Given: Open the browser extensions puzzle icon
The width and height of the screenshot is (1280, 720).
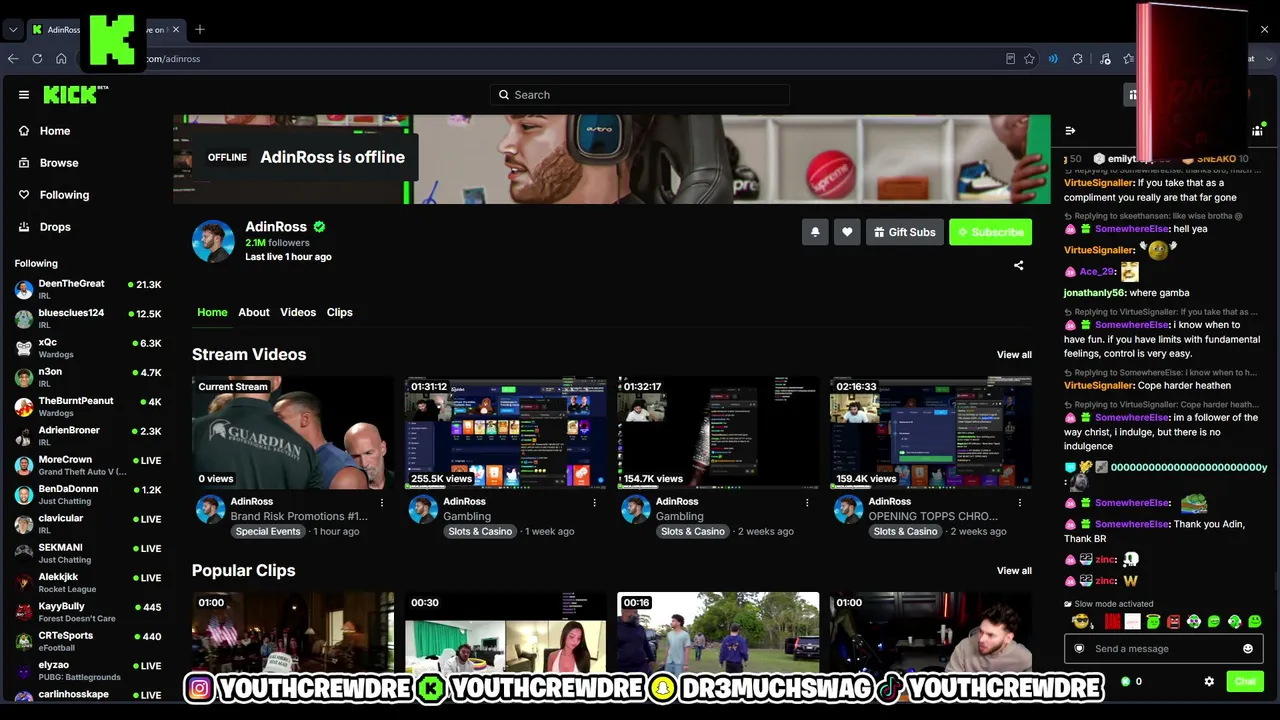Looking at the screenshot, I should click(x=1077, y=59).
